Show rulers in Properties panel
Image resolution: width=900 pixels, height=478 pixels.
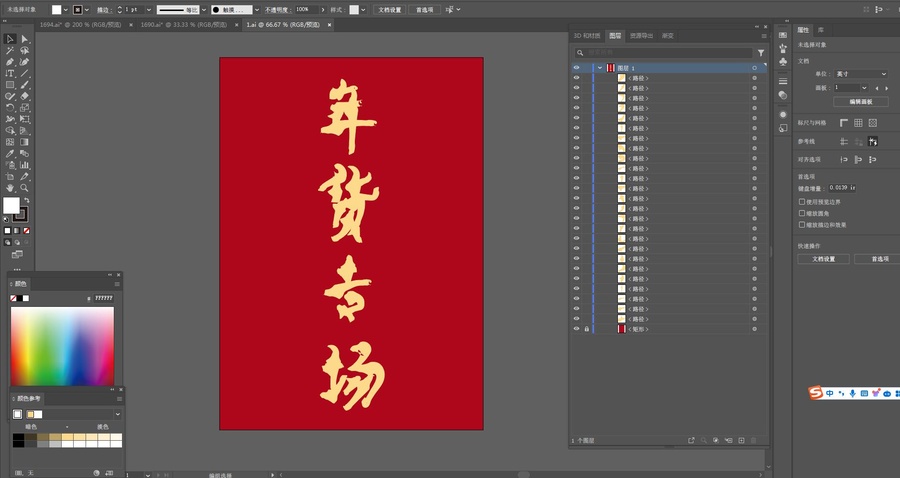click(844, 123)
